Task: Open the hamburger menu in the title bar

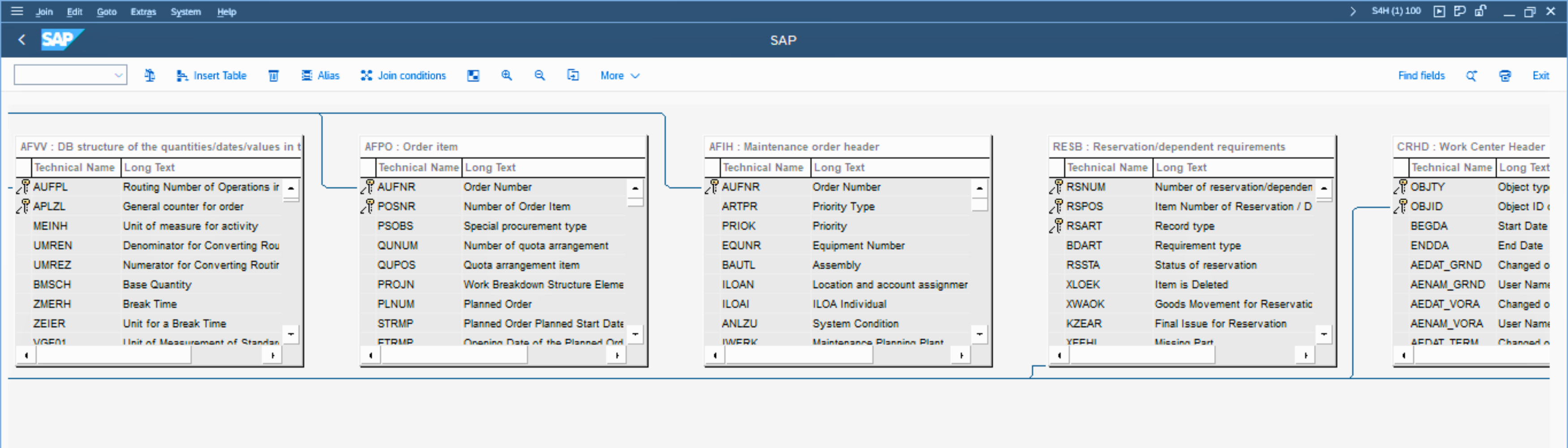Action: pyautogui.click(x=17, y=11)
